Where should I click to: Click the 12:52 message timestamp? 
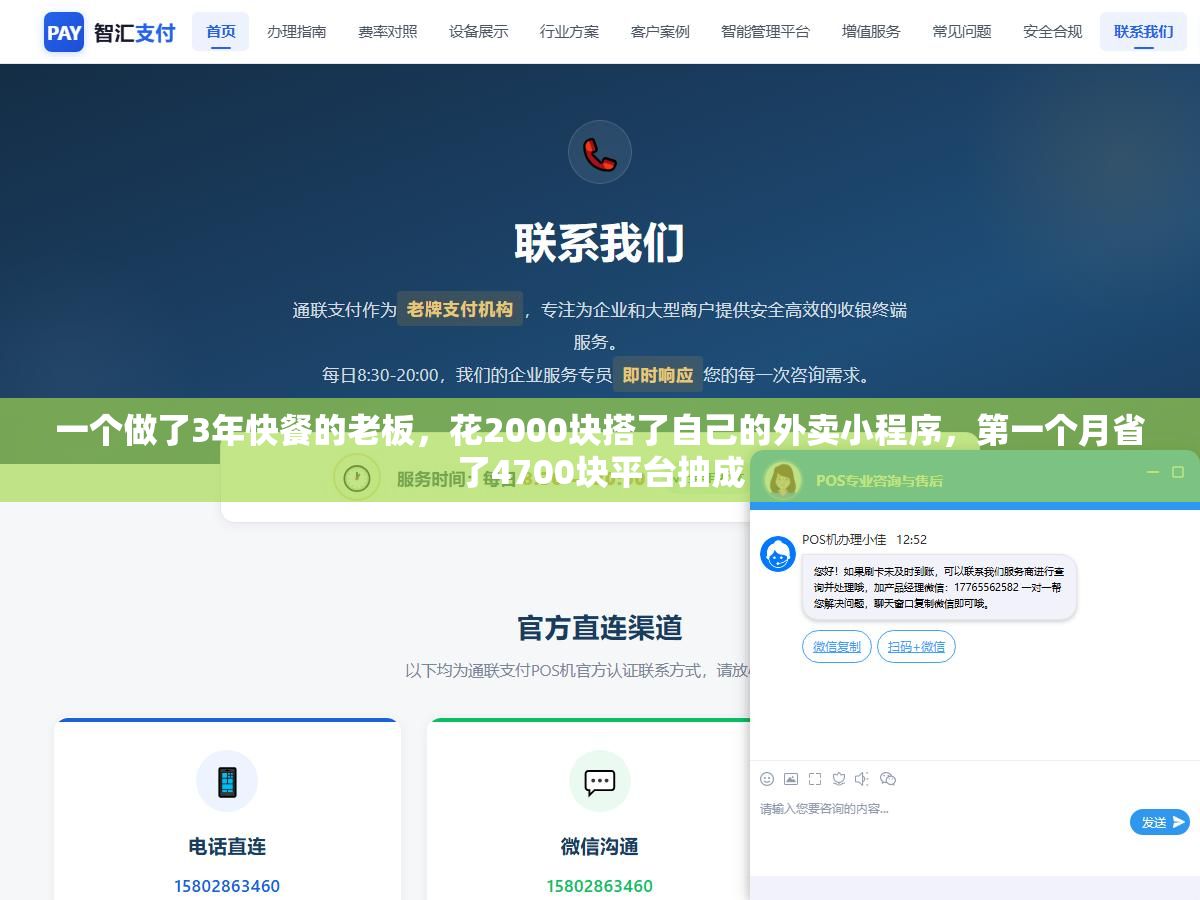coord(911,539)
